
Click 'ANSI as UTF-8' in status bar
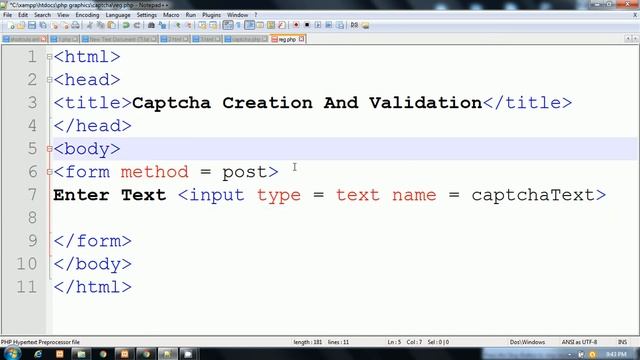(579, 342)
